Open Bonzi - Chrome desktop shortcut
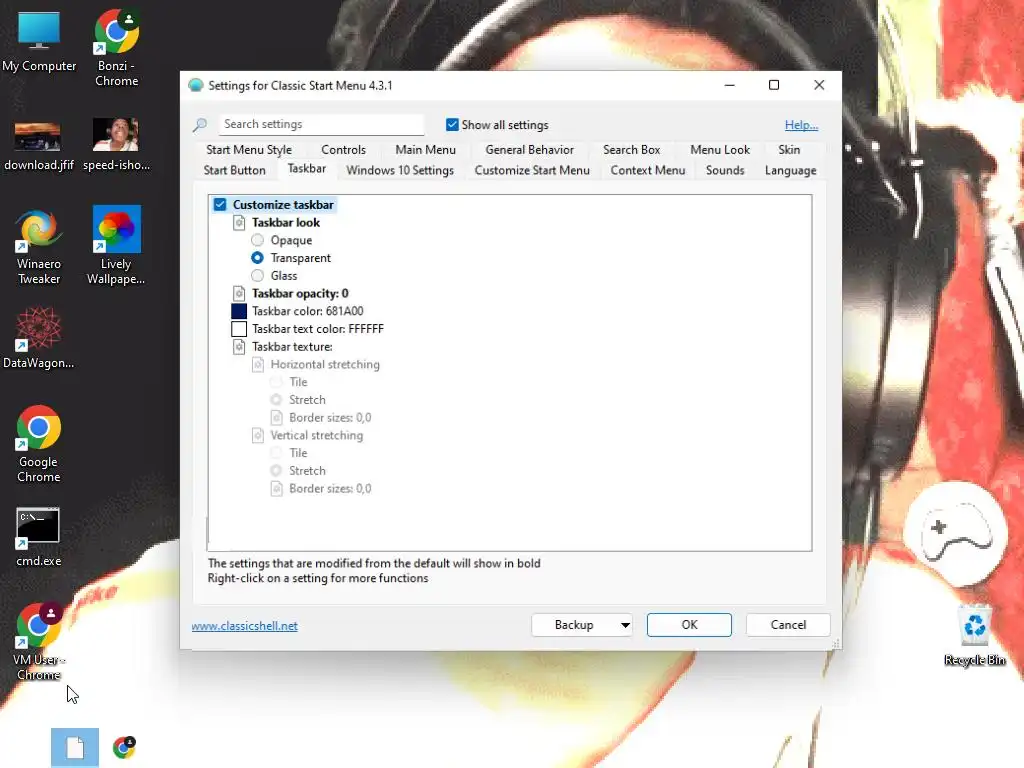 (x=116, y=48)
